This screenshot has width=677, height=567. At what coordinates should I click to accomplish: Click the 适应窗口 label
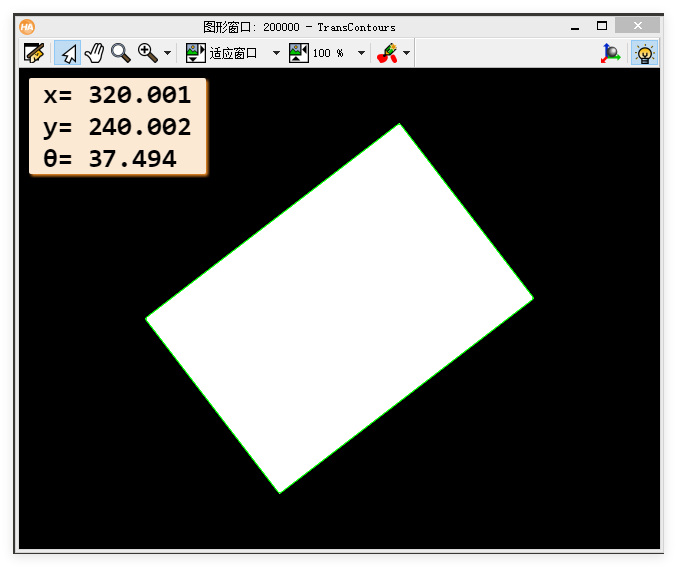pyautogui.click(x=233, y=53)
